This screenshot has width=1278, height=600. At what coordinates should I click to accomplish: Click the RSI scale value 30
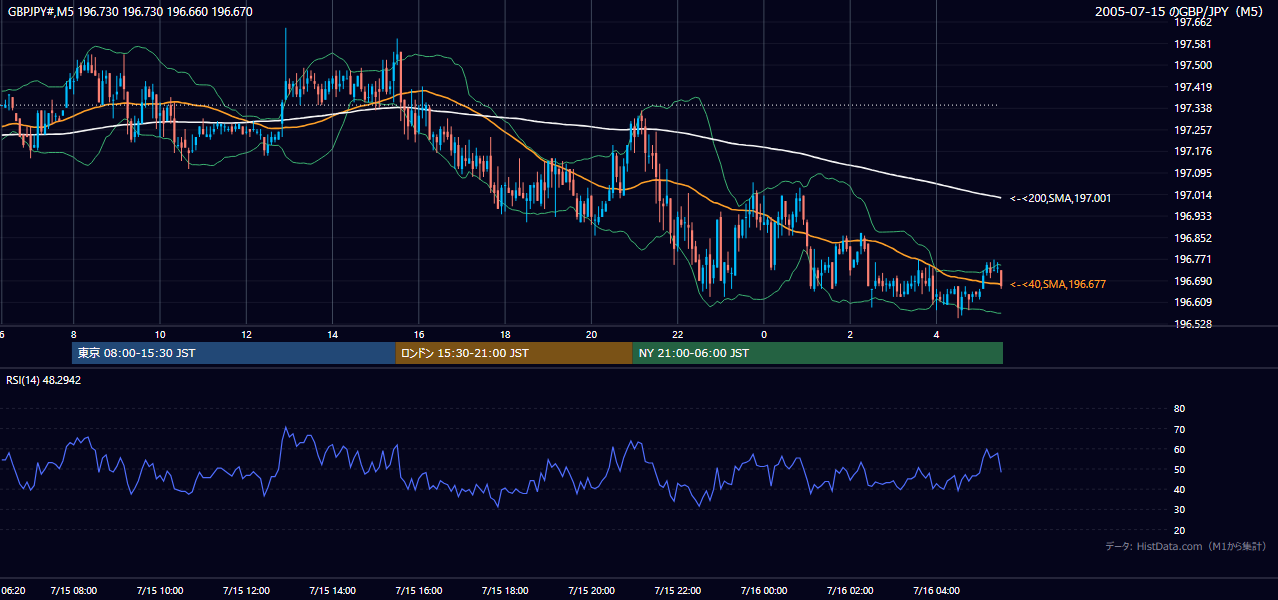coord(1179,510)
